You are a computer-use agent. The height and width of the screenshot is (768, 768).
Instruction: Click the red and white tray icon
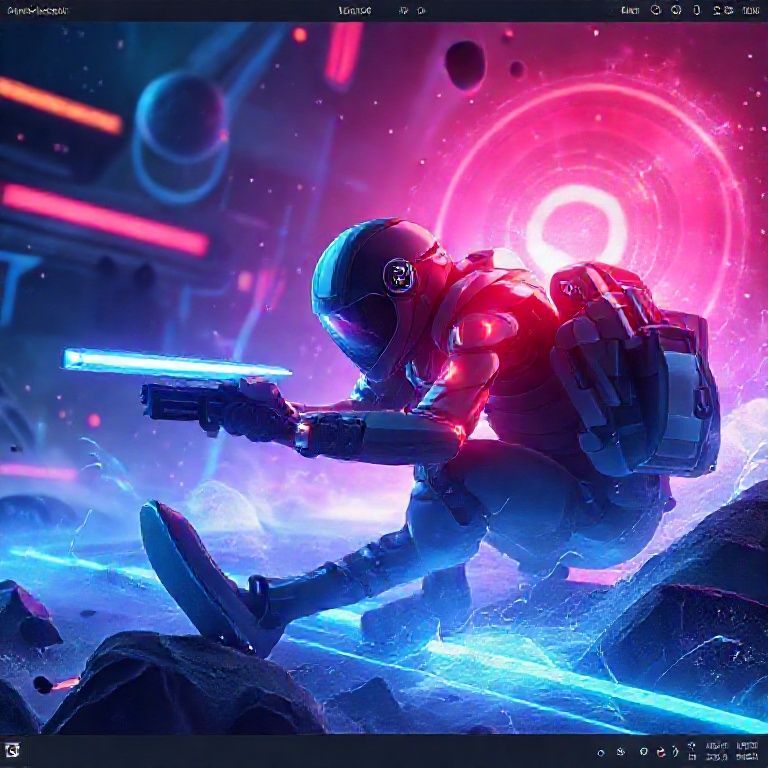662,752
